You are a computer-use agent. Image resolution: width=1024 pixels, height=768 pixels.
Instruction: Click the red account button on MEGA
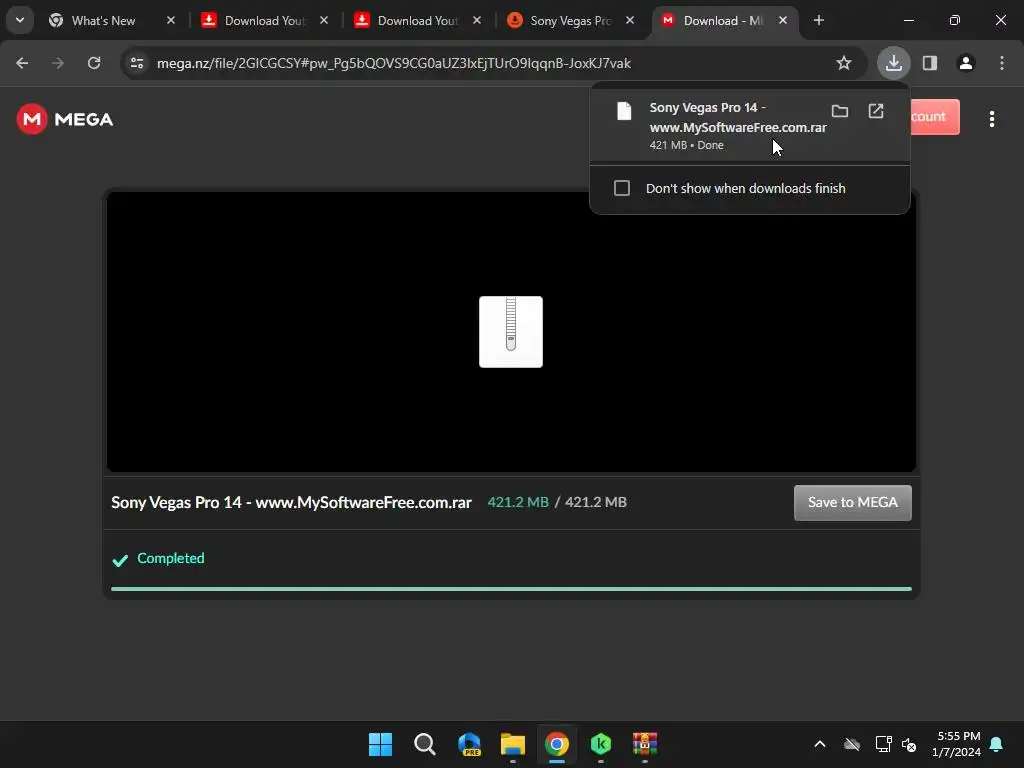tap(935, 117)
